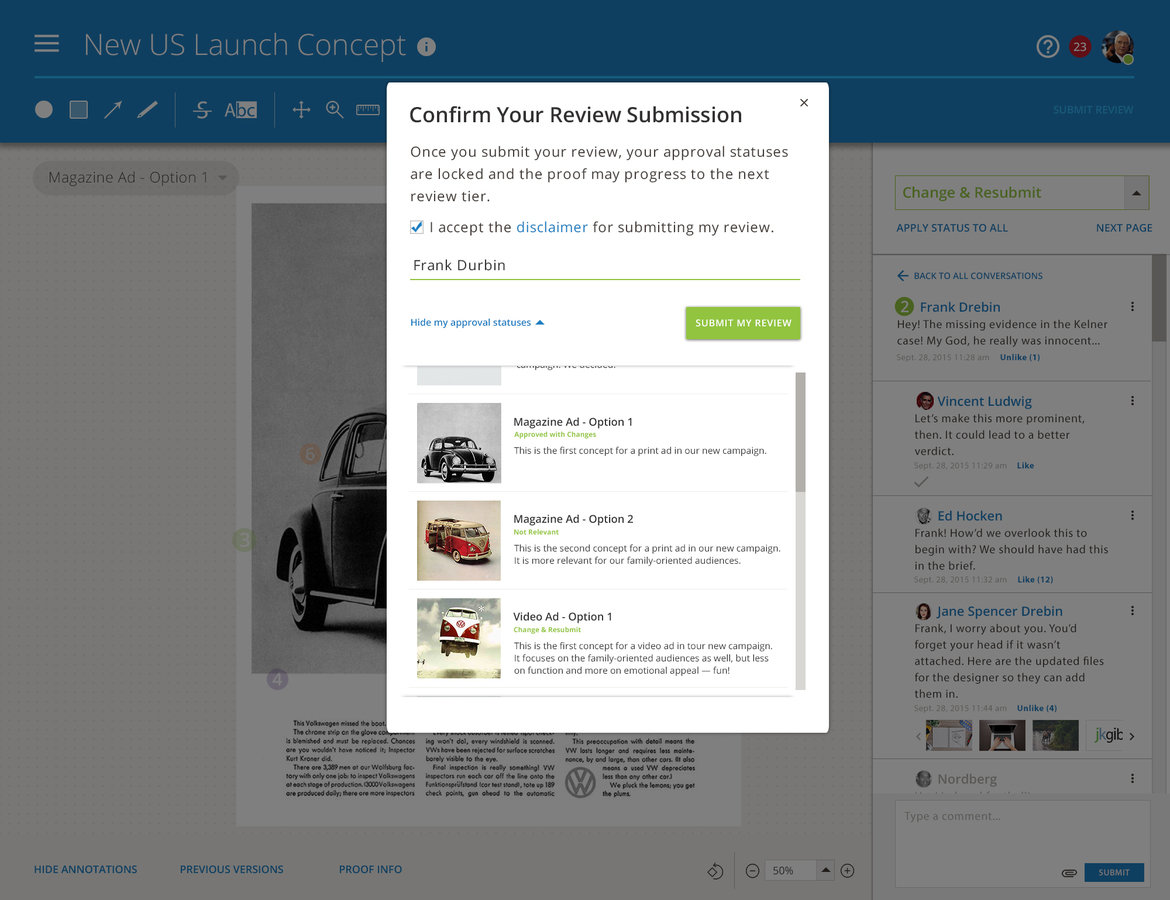The image size is (1170, 900).
Task: View the 23 notifications badge
Action: [x=1079, y=46]
